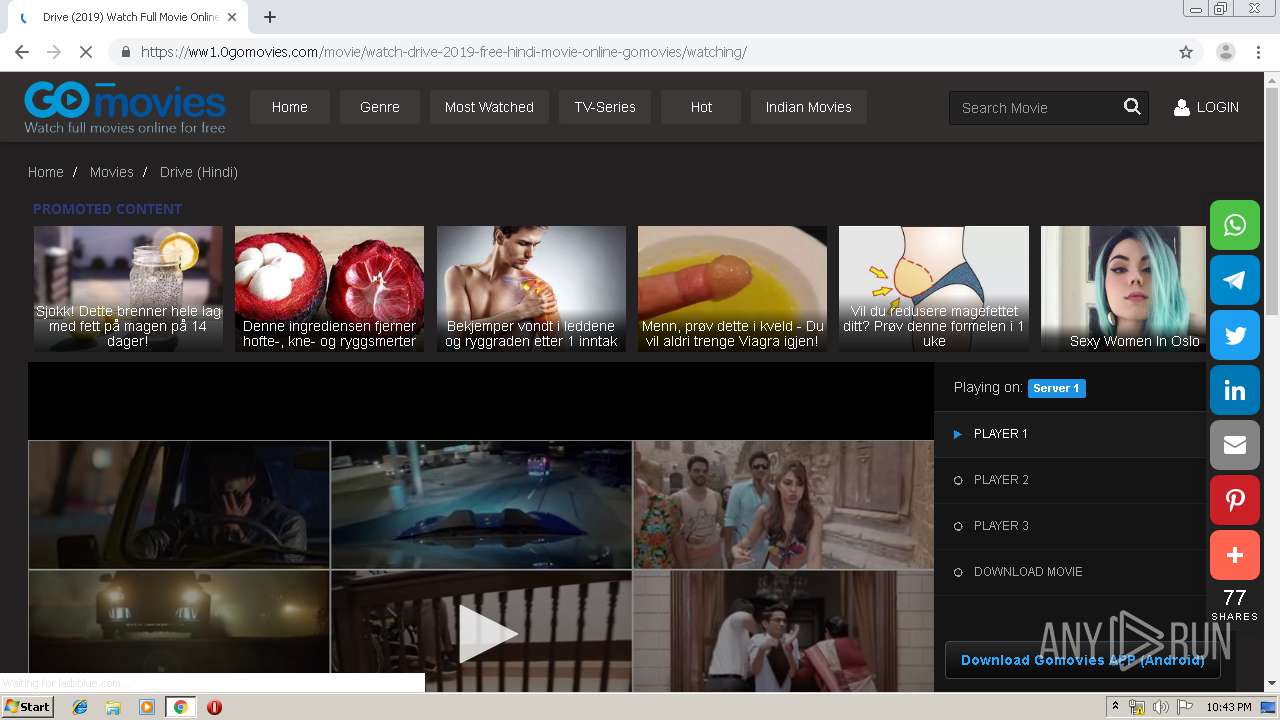Open lemon water fat-burning ad
Viewport: 1280px width, 720px height.
point(128,289)
